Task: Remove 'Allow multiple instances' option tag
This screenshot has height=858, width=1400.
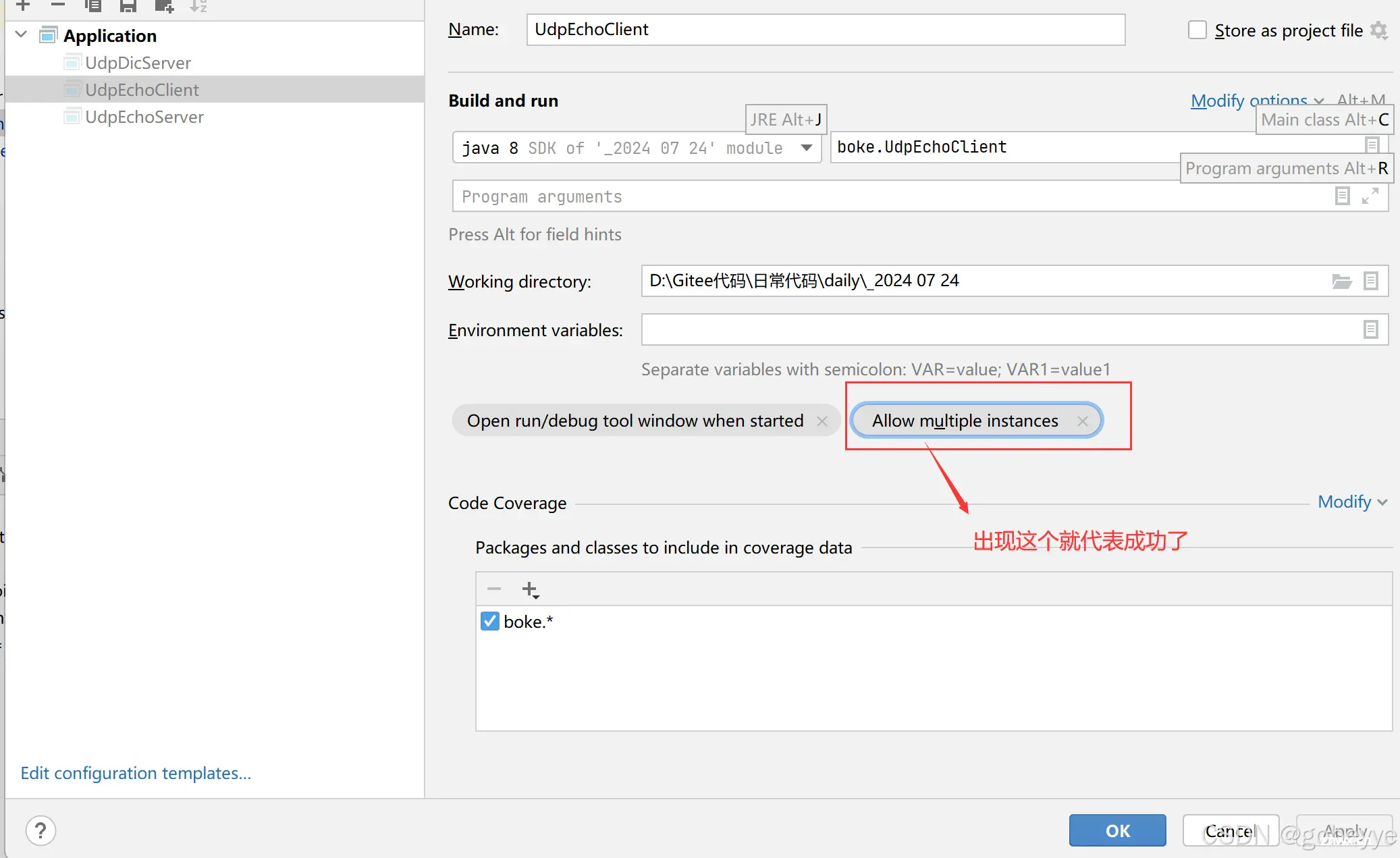Action: point(1083,421)
